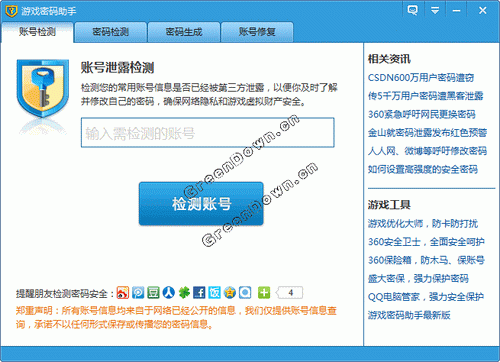Image resolution: width=500 pixels, height=362 pixels.
Task: Open link 360安全卫士，全面安全呵护
Action: coord(426,242)
